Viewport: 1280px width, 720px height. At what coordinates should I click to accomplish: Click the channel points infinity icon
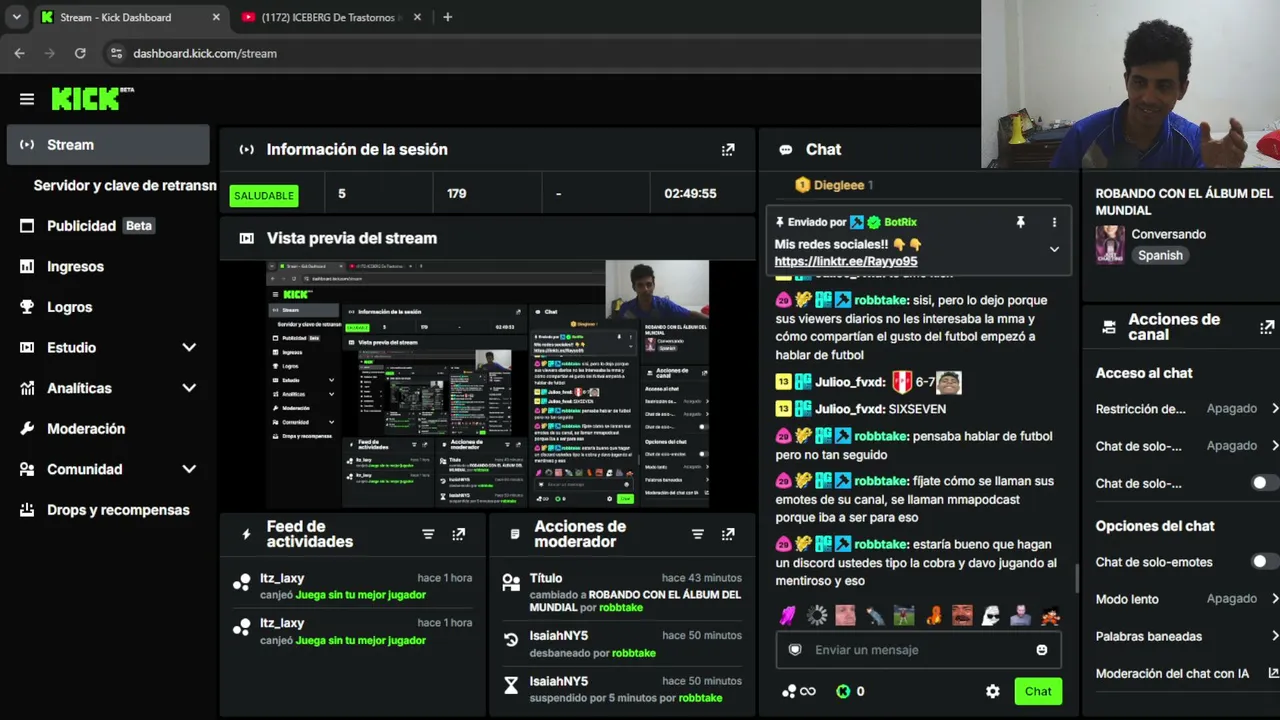799,691
